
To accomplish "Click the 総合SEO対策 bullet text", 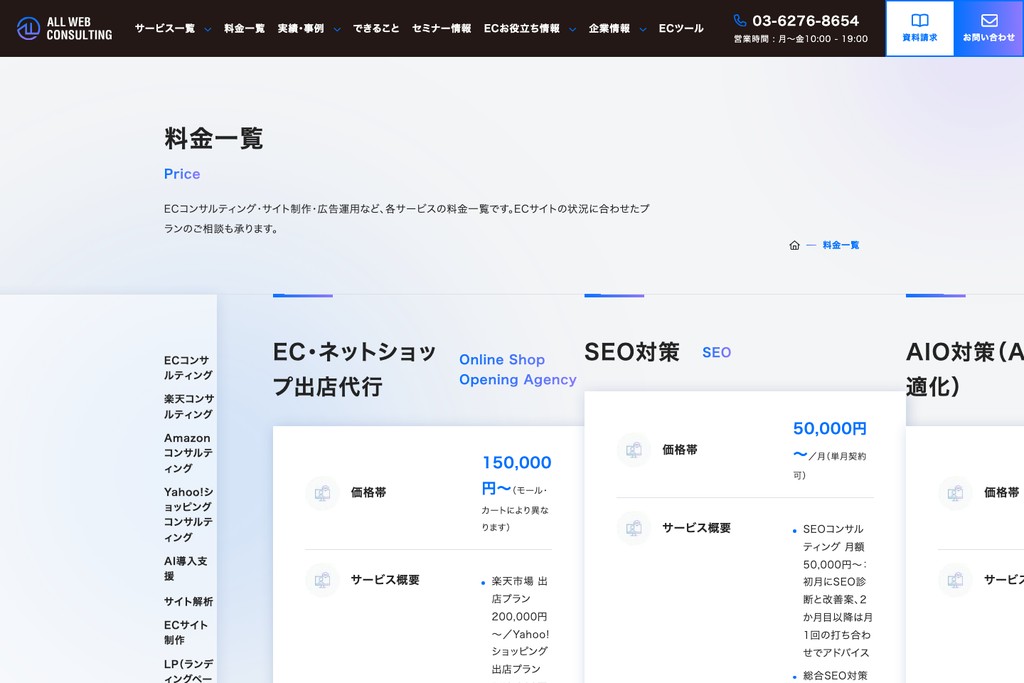I will (835, 675).
